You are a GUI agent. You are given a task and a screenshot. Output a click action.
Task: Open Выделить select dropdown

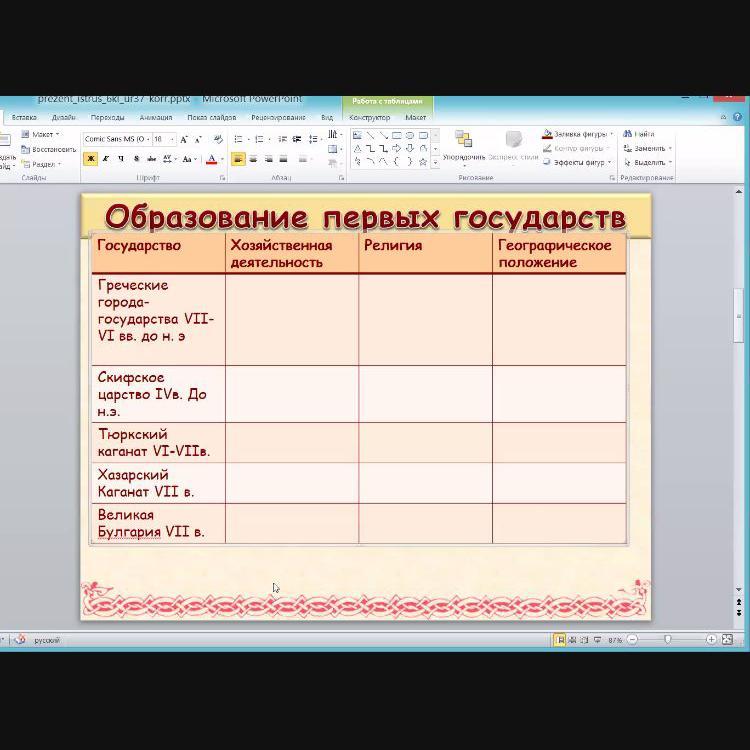tap(648, 162)
